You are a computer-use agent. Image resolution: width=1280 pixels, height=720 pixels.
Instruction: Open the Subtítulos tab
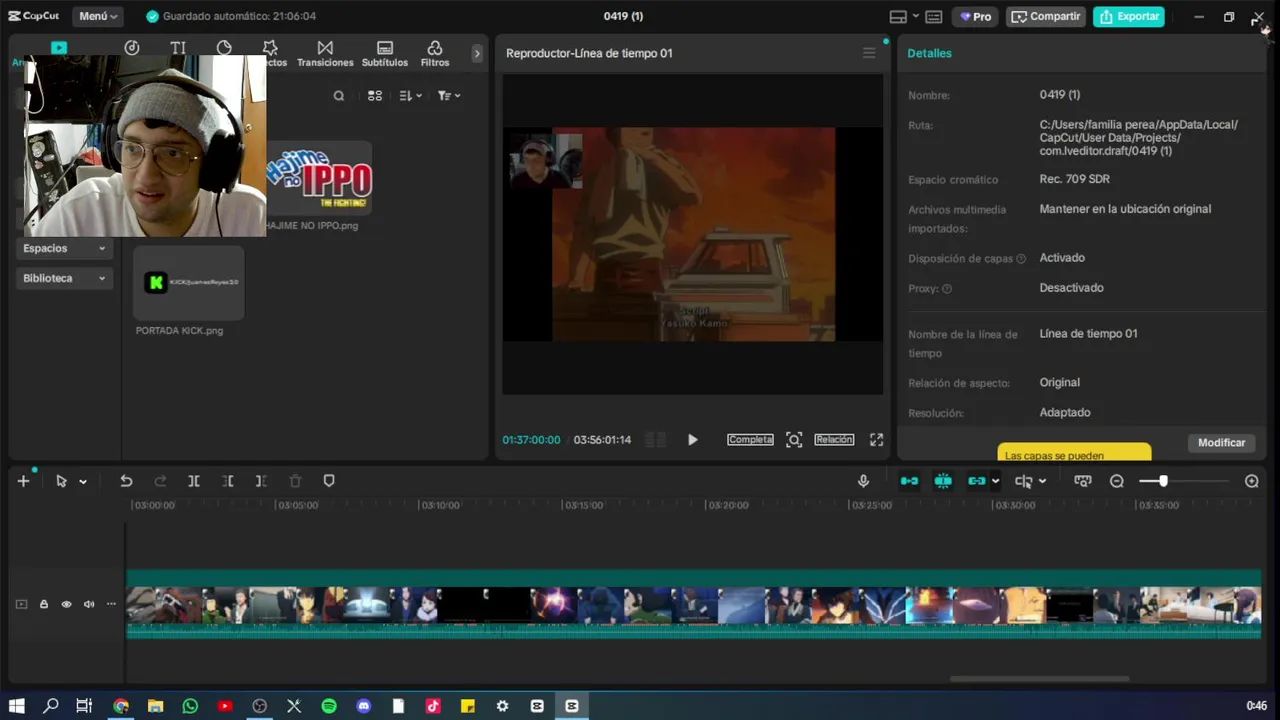[x=385, y=54]
